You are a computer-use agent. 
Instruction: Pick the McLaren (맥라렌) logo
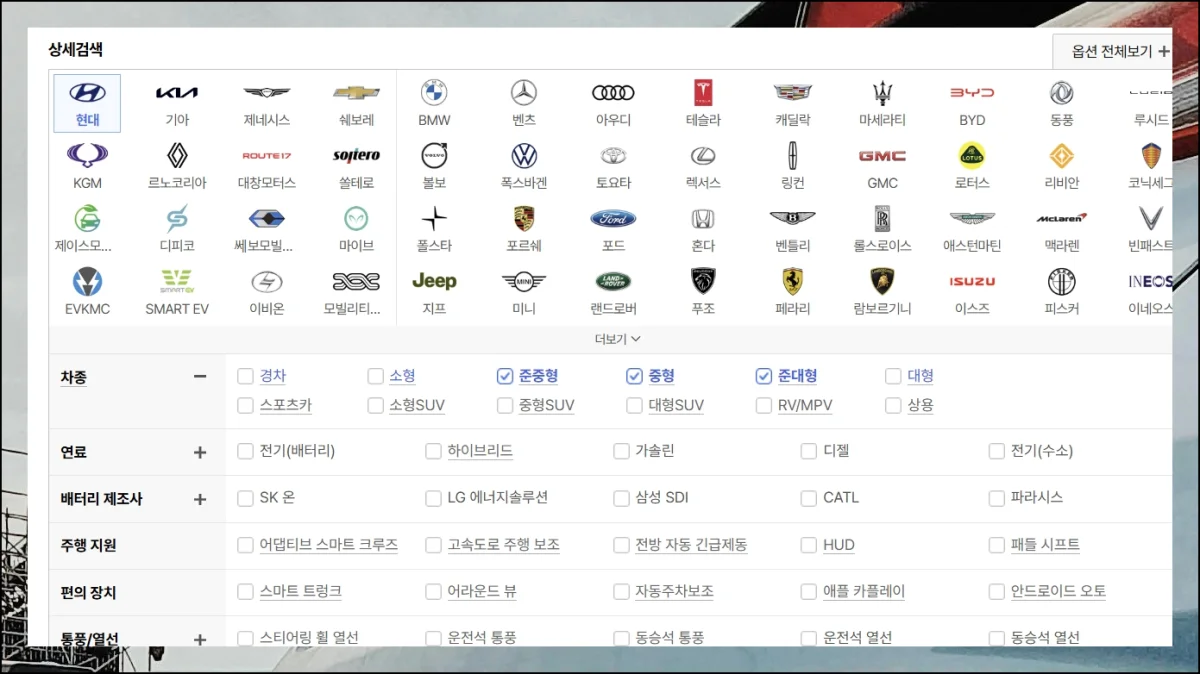click(1061, 218)
